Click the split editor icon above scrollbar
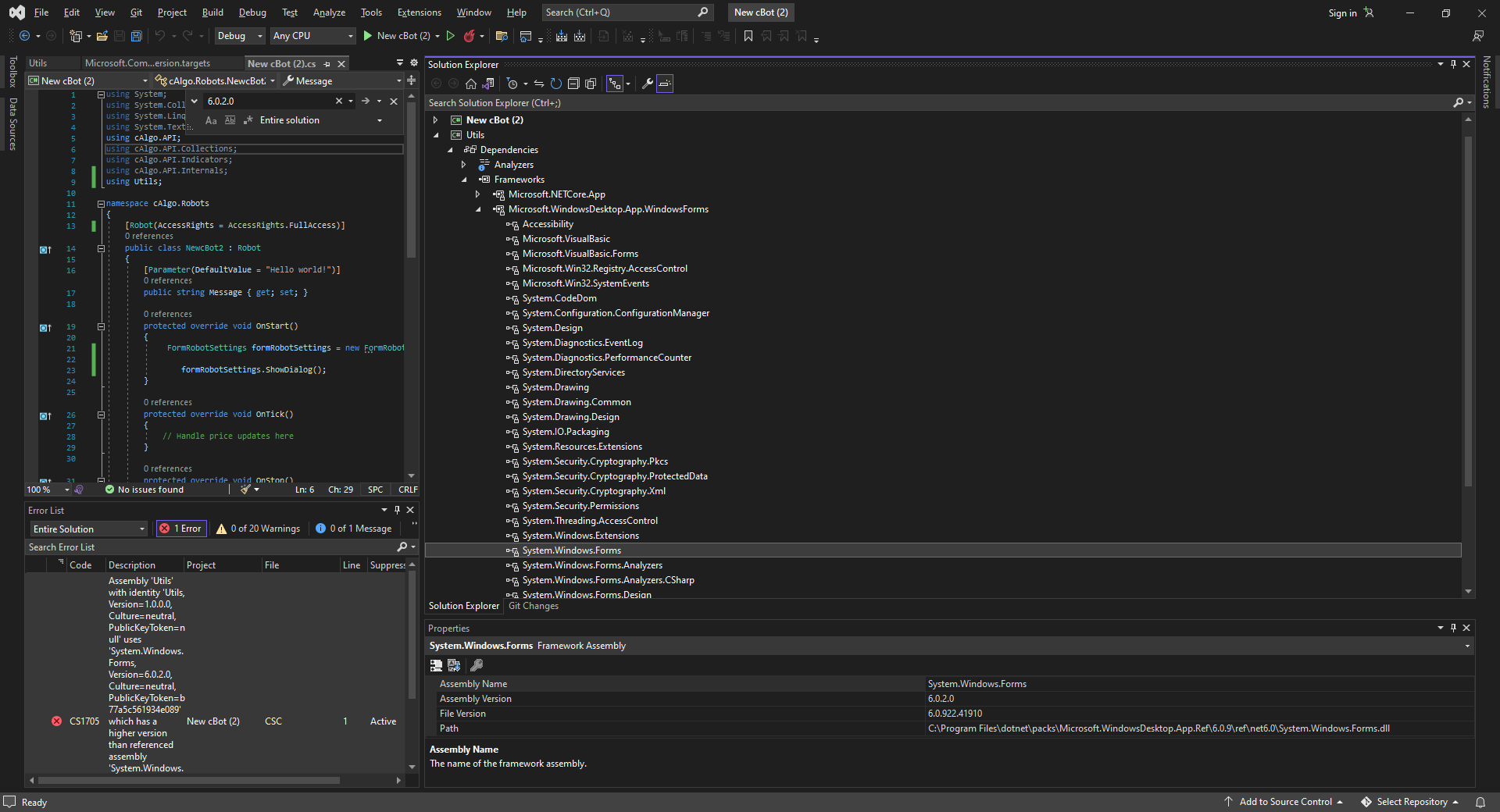This screenshot has height=812, width=1500. pyautogui.click(x=411, y=80)
